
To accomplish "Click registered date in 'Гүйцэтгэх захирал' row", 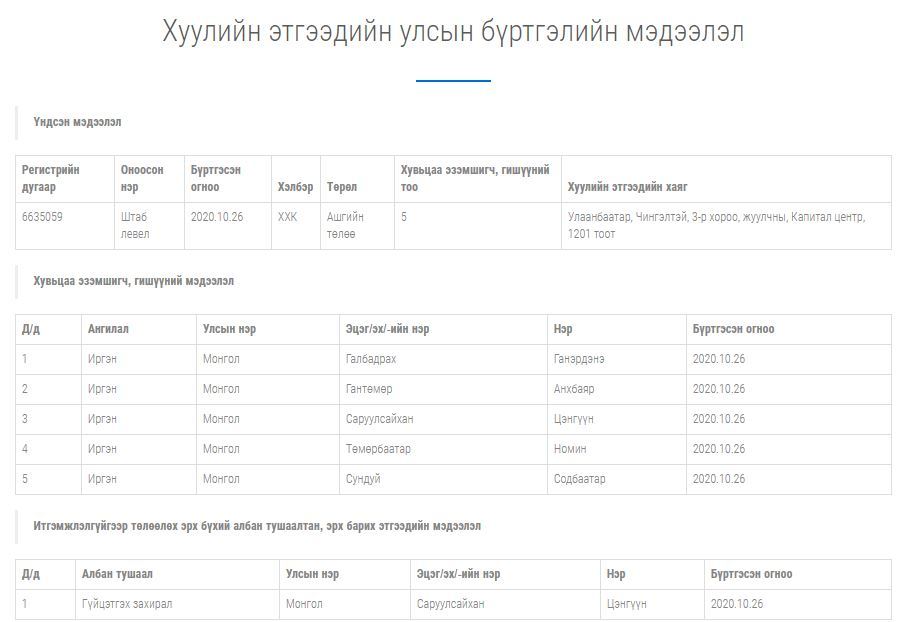I will pyautogui.click(x=737, y=604).
